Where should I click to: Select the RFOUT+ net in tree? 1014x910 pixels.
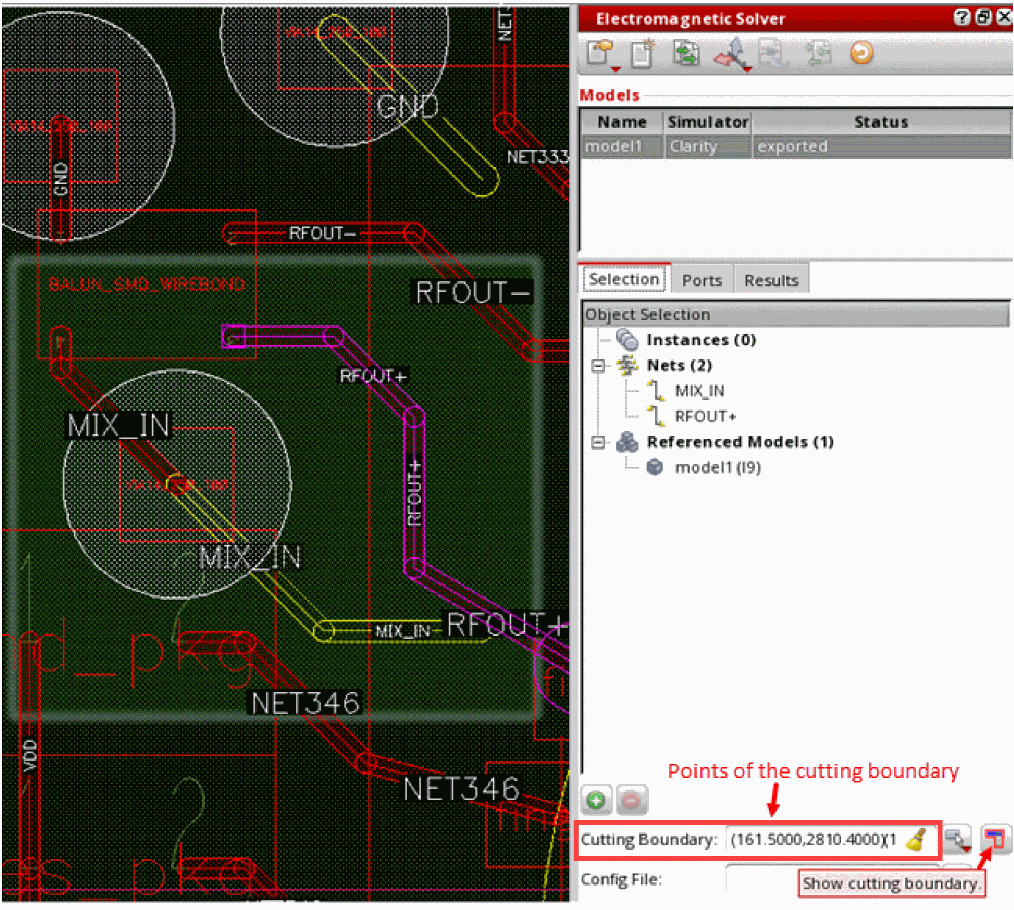click(705, 416)
